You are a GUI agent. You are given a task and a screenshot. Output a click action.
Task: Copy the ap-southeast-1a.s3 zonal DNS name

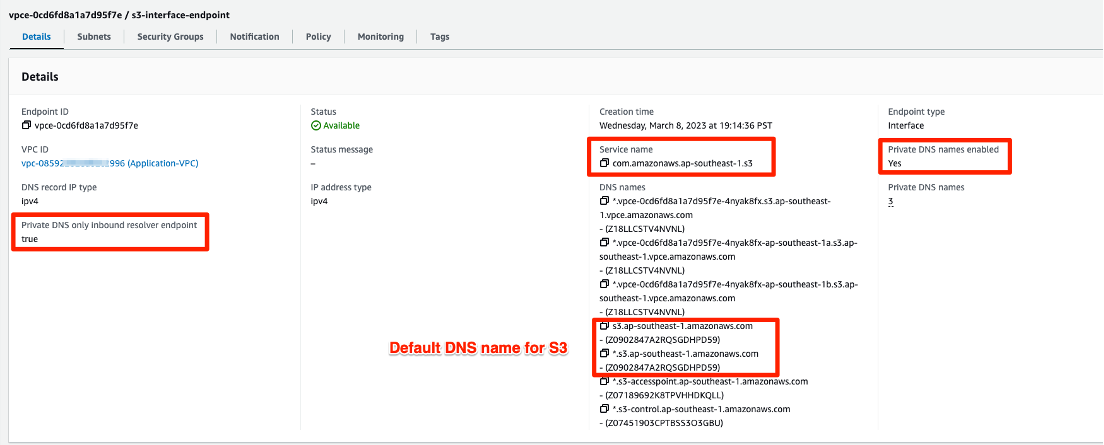[605, 243]
